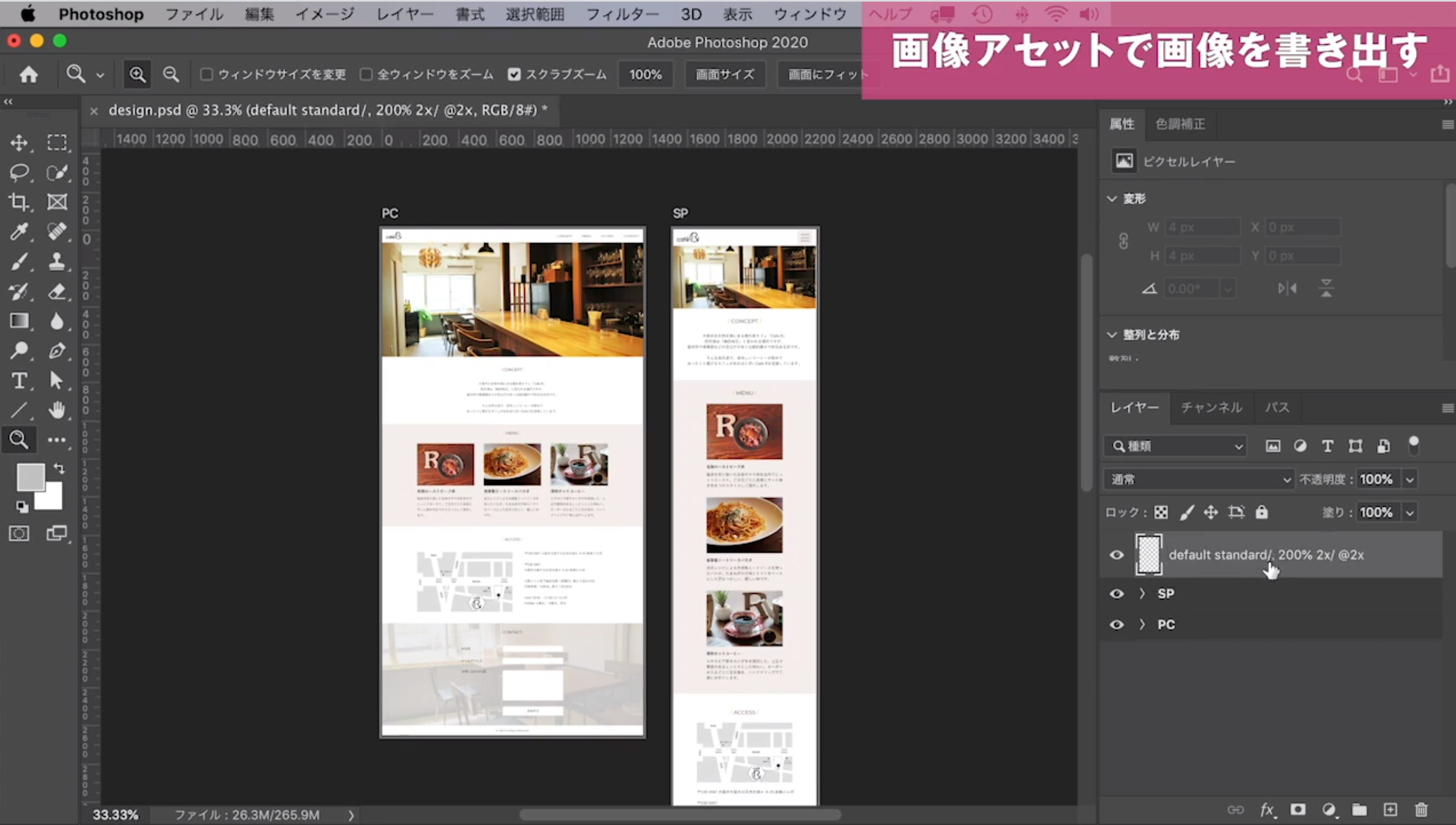1456x825 pixels.
Task: Hide the SP layer group
Action: click(1117, 593)
